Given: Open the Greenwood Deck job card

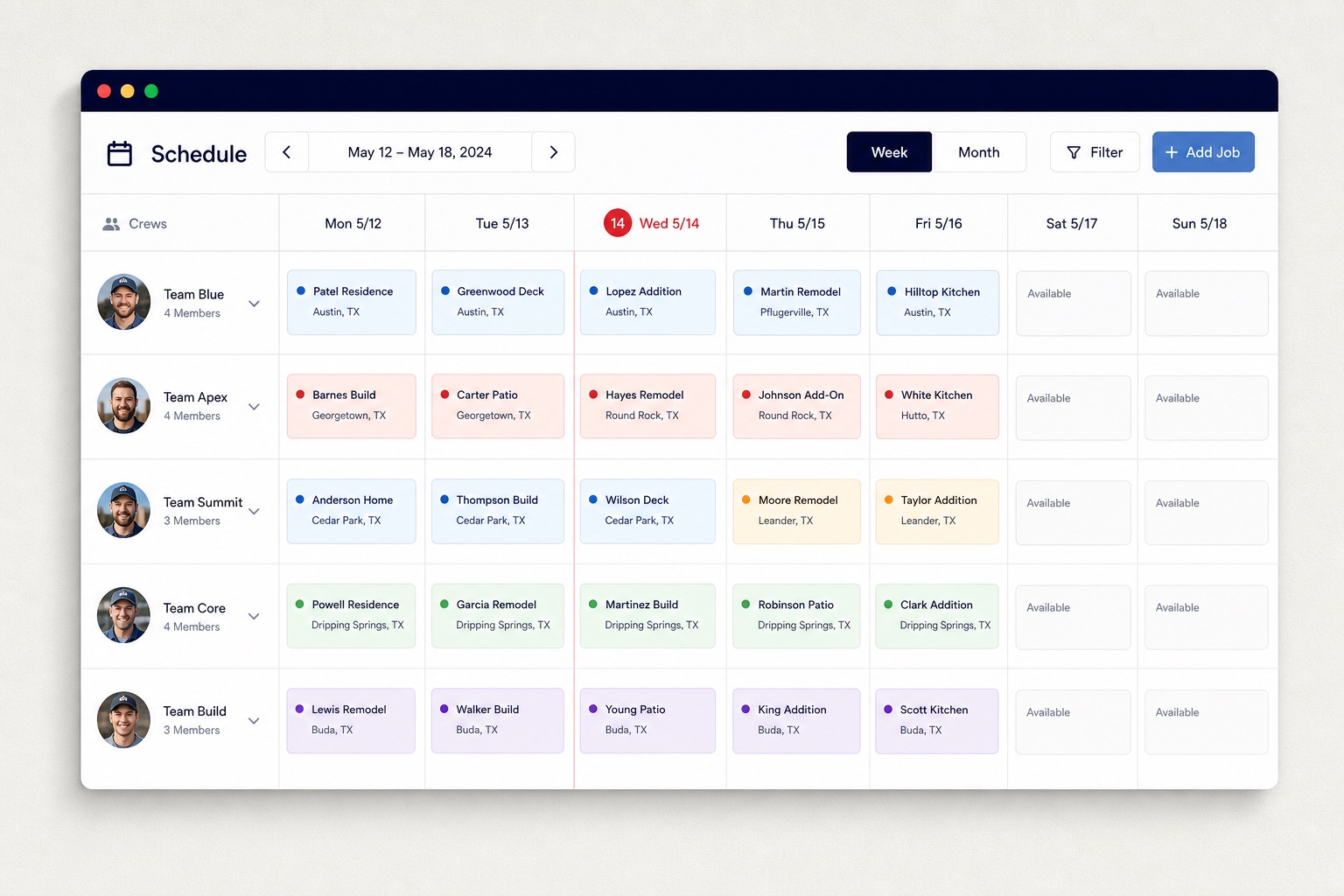Looking at the screenshot, I should coord(498,302).
